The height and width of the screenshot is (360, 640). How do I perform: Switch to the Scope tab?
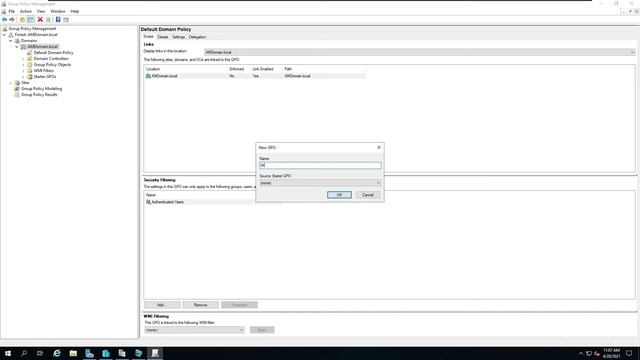149,37
